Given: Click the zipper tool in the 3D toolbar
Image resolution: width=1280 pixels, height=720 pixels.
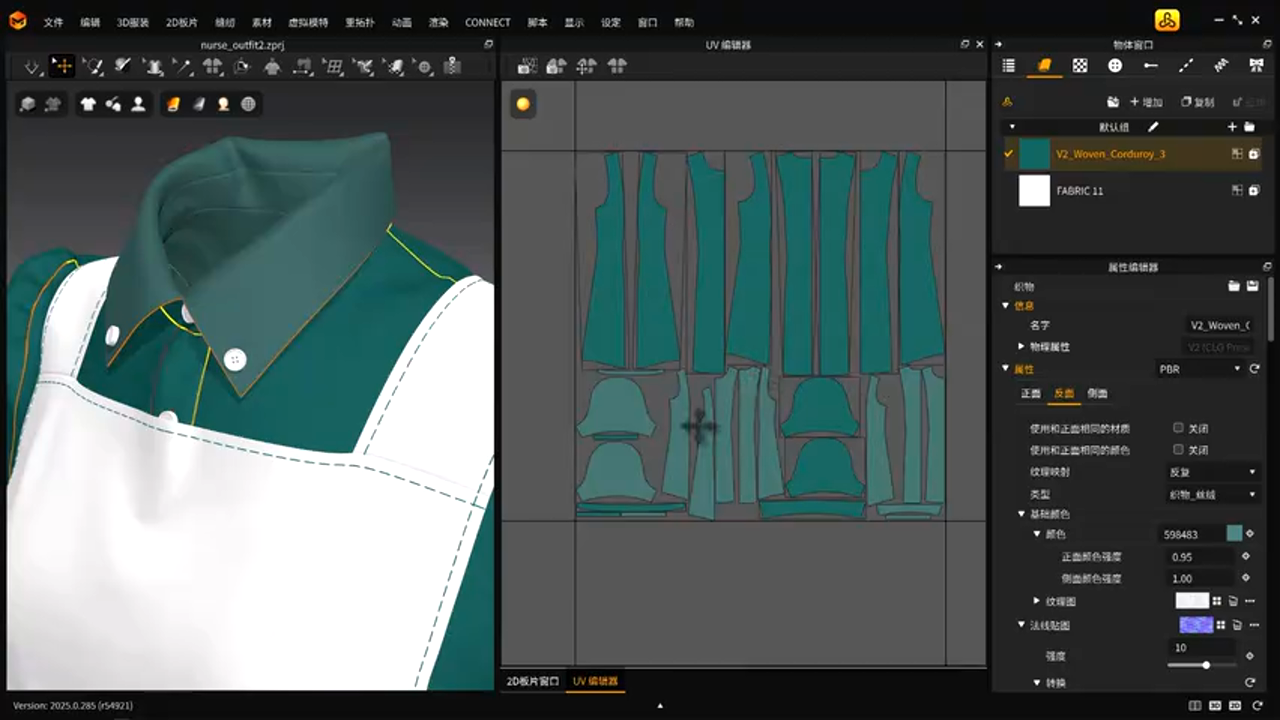Looking at the screenshot, I should [x=452, y=66].
